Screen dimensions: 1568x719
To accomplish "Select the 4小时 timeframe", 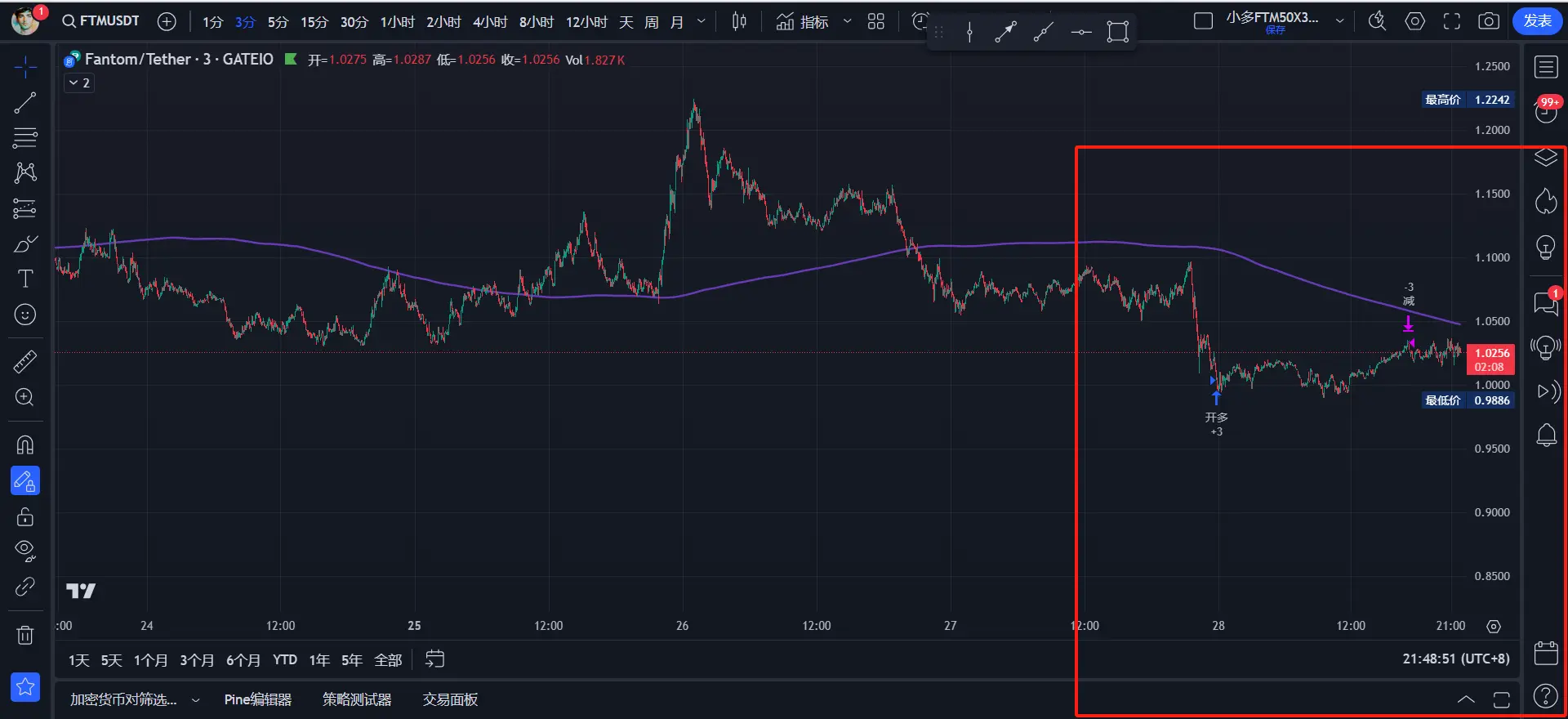I will pyautogui.click(x=490, y=22).
